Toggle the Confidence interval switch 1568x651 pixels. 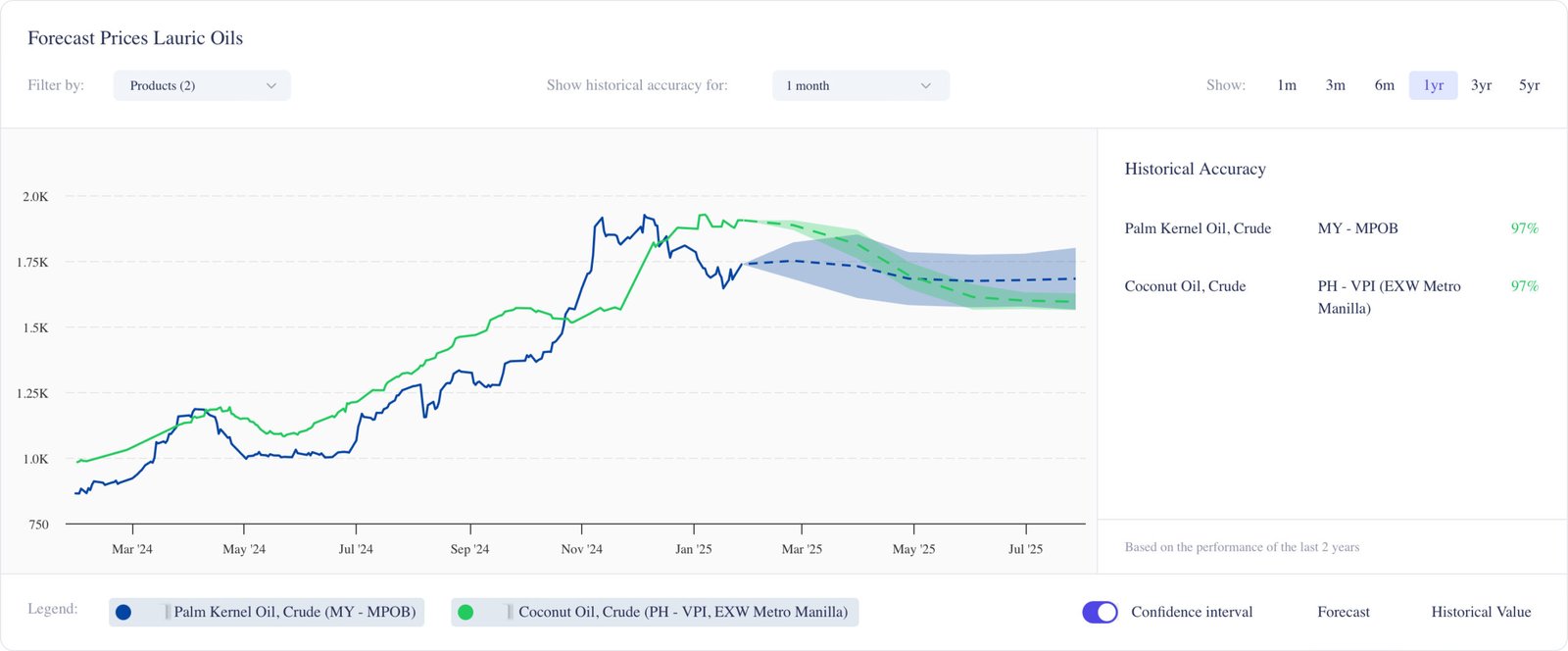click(1100, 612)
